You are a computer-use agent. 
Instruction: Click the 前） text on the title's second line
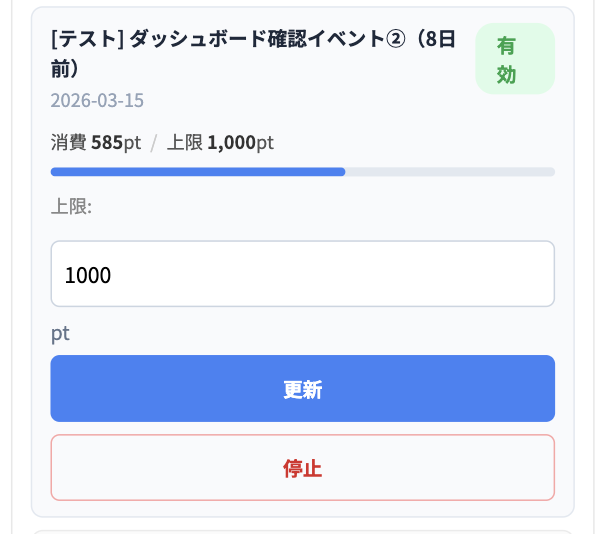[65, 69]
